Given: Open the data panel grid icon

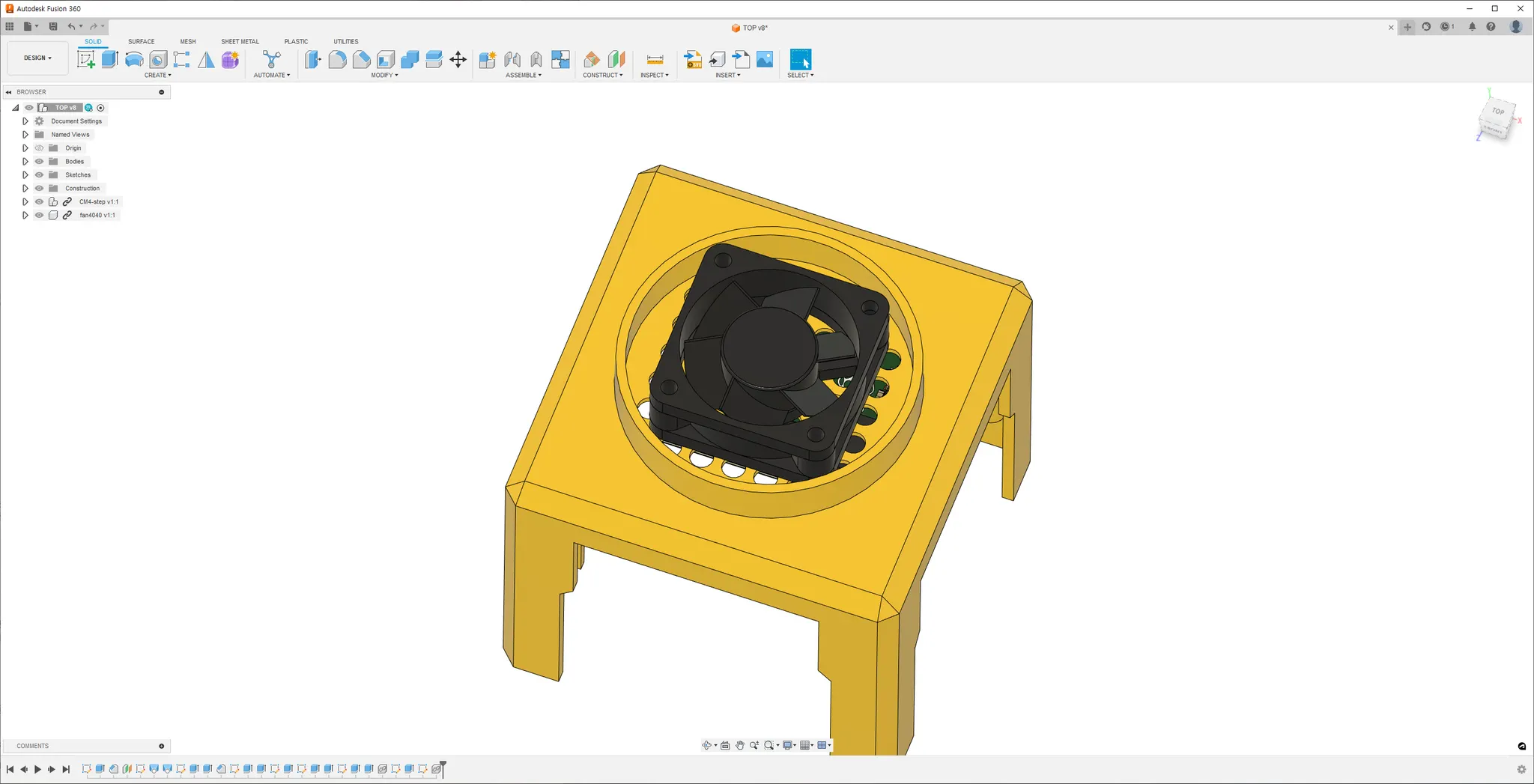Looking at the screenshot, I should click(x=10, y=26).
